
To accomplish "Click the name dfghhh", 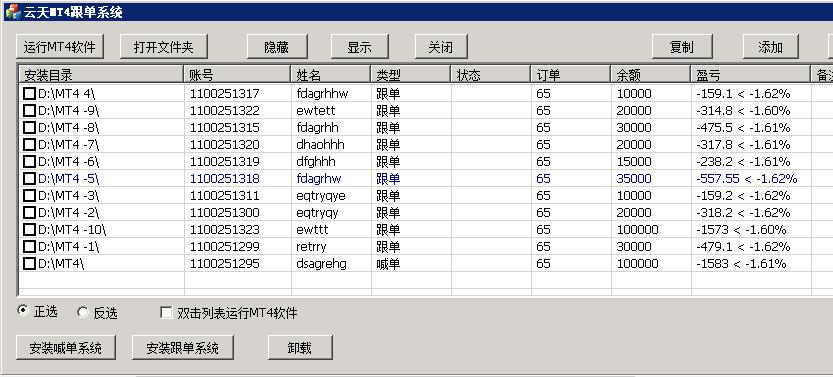I will coord(316,162).
